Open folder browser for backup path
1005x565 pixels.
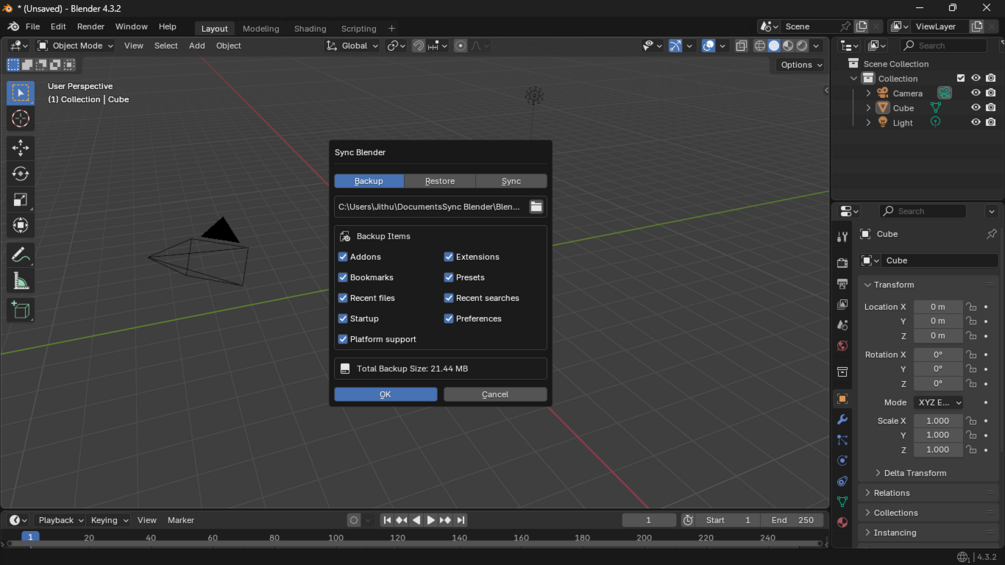coord(536,207)
